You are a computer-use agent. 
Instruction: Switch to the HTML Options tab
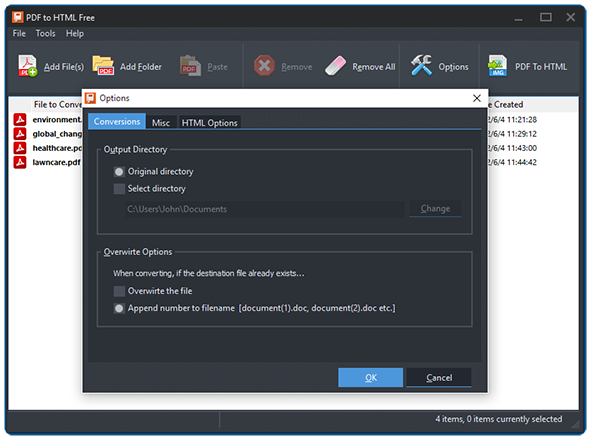click(x=210, y=123)
